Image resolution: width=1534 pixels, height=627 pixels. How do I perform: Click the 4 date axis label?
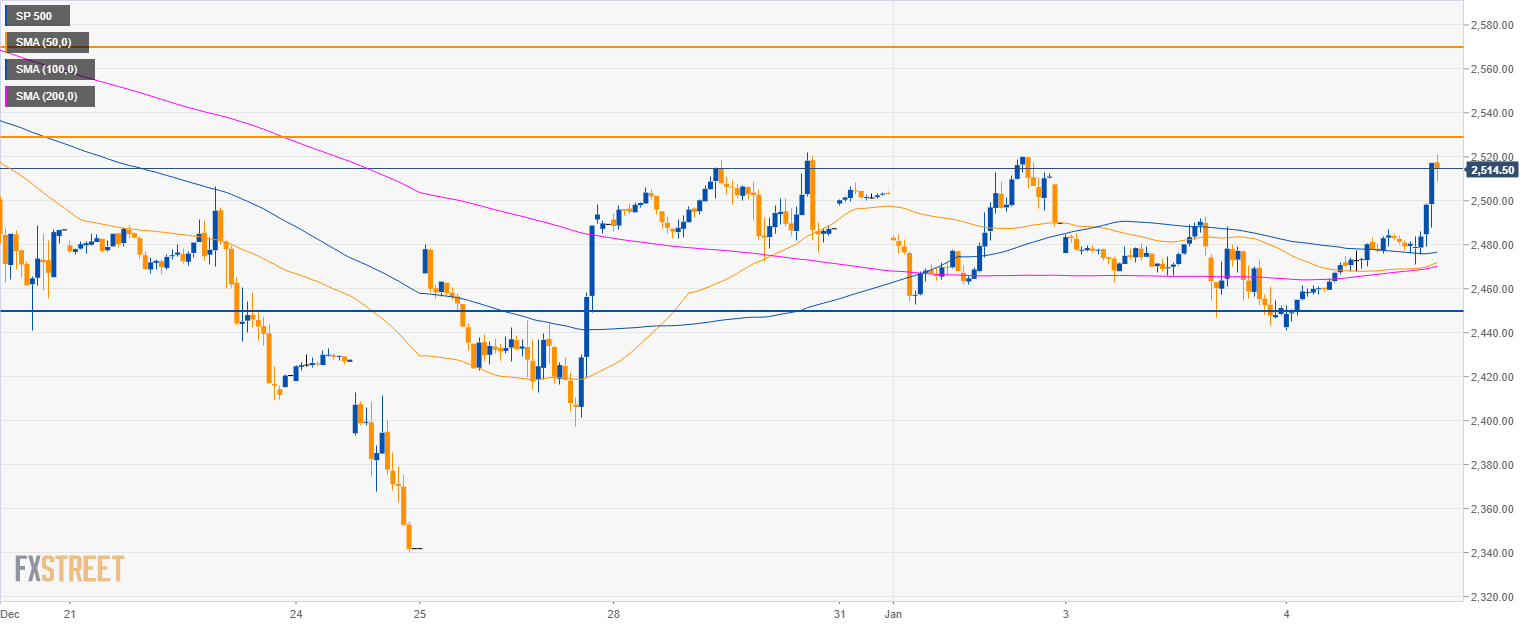[1288, 613]
